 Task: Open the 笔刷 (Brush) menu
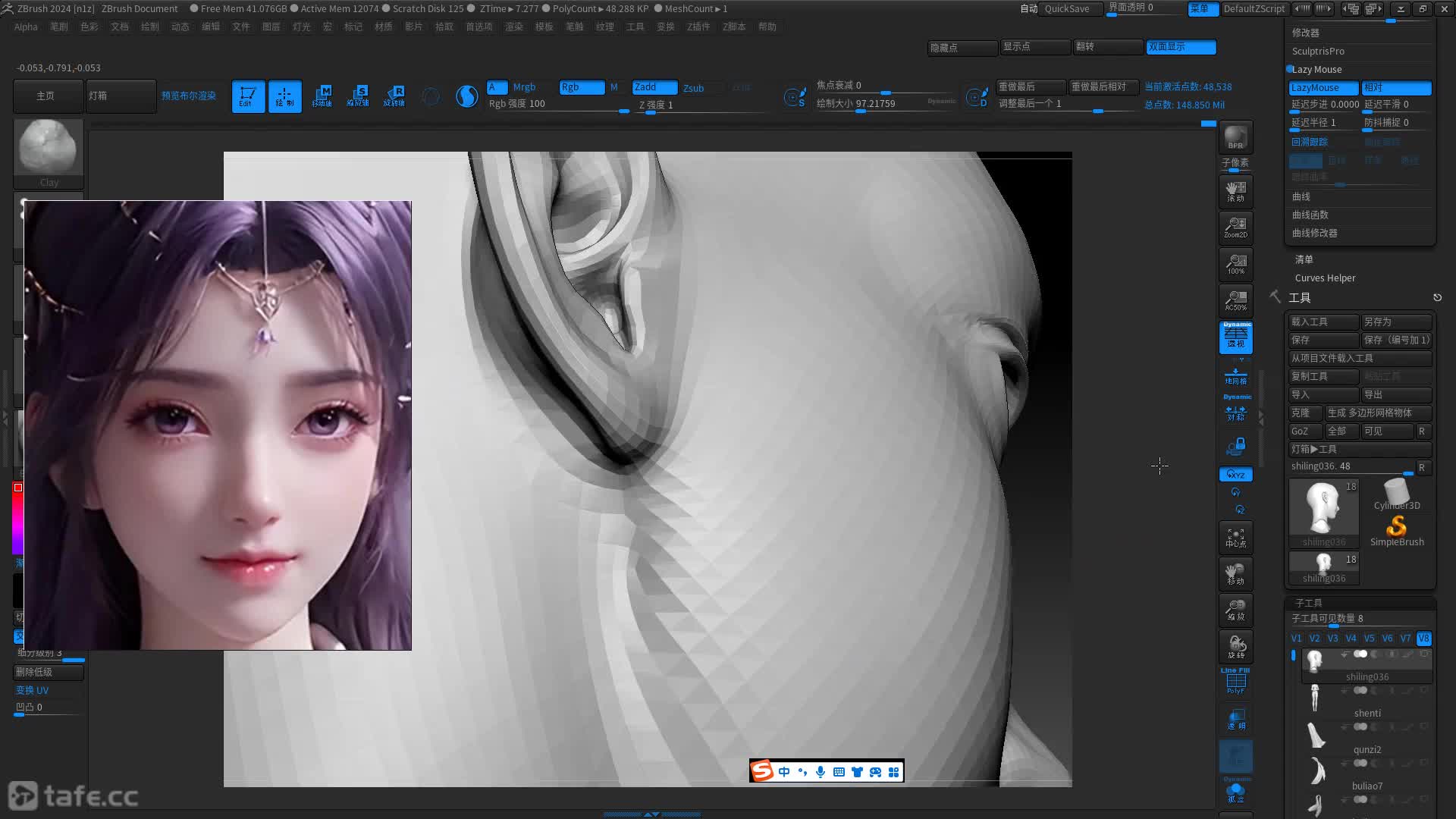(x=58, y=27)
